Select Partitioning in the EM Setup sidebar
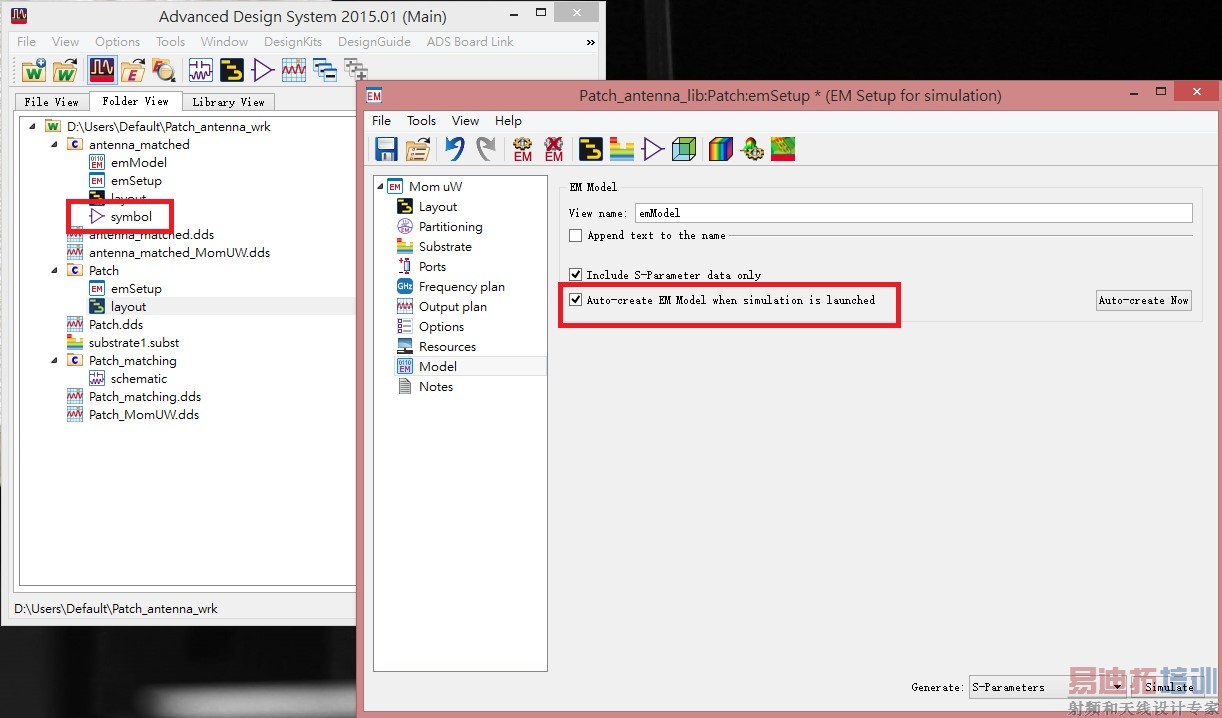Screen dimensions: 1222x718 pos(450,227)
